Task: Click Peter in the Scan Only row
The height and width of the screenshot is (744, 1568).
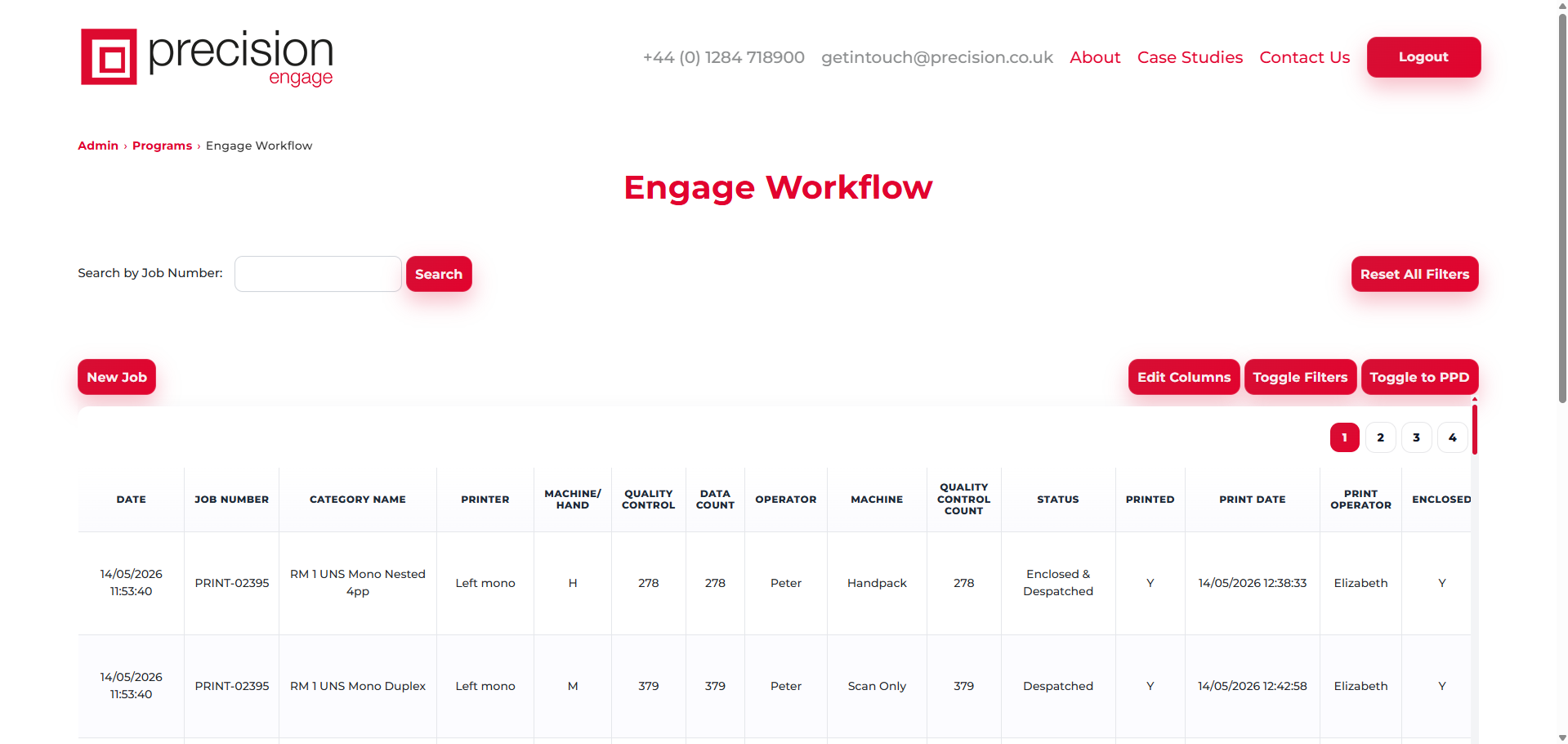Action: [x=785, y=686]
